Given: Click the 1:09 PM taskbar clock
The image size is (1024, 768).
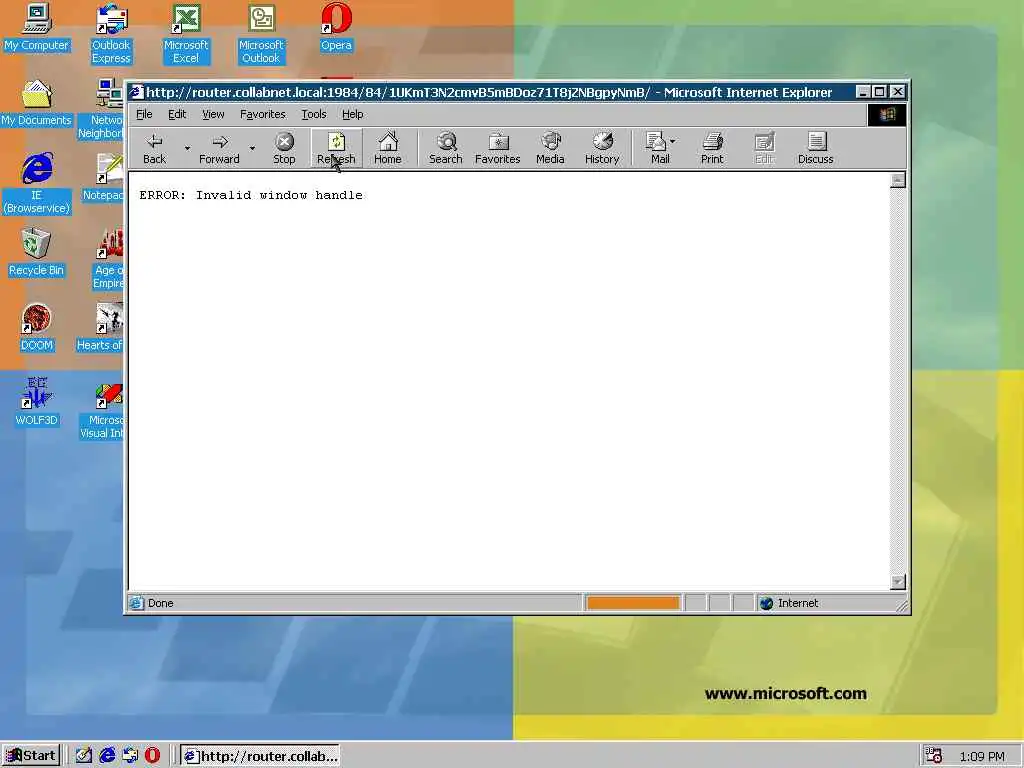Looking at the screenshot, I should tap(982, 757).
